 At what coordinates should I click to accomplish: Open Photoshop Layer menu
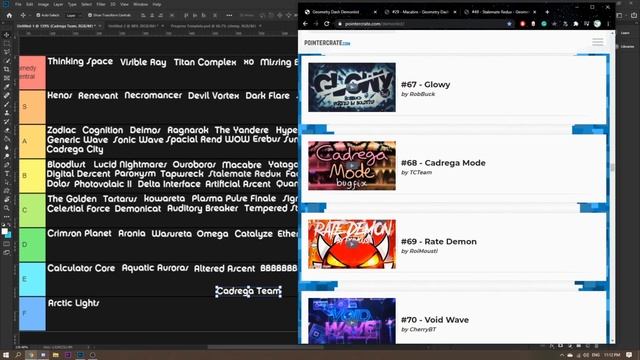click(x=58, y=4)
